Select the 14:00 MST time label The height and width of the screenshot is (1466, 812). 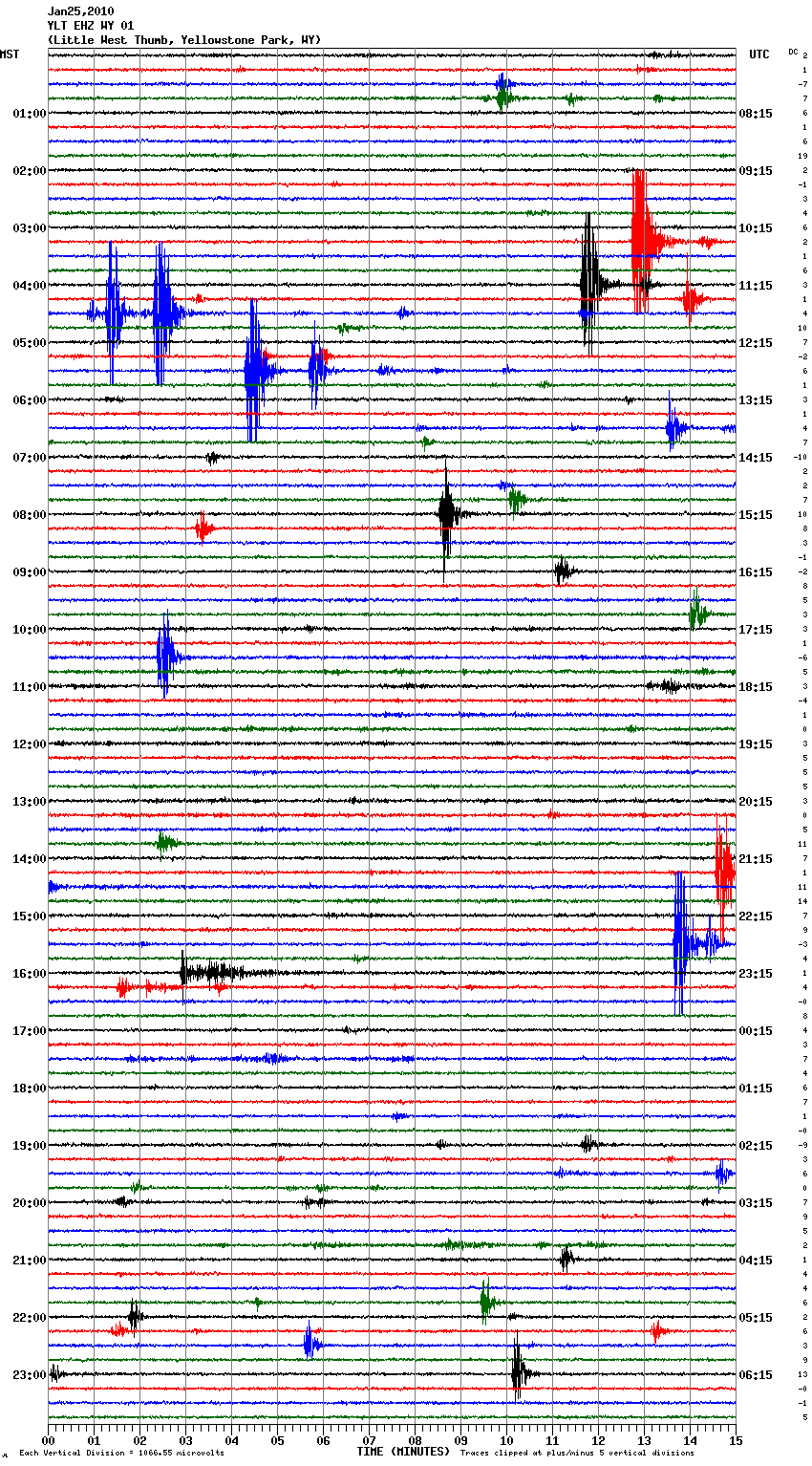[29, 859]
